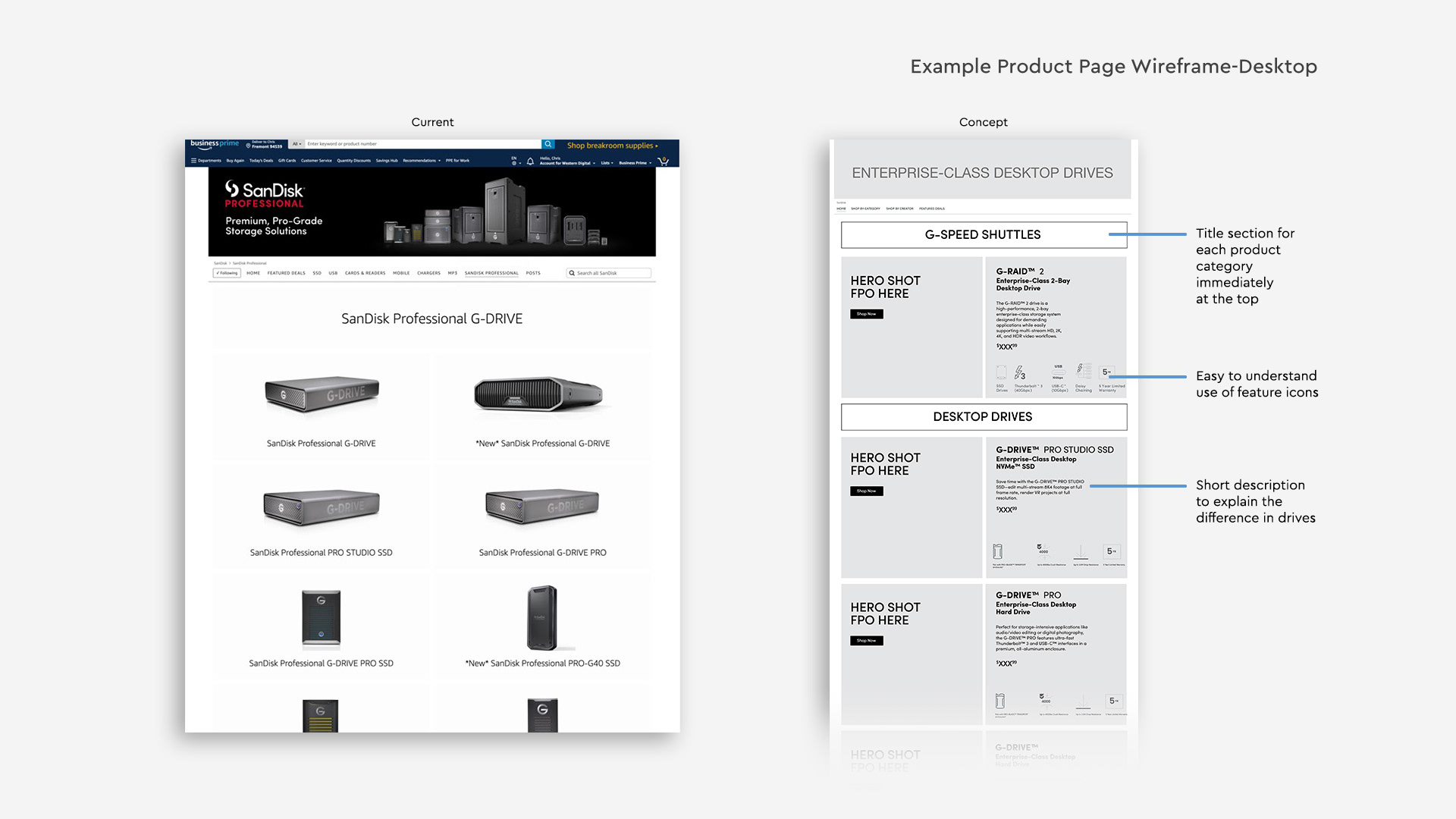Expand Account for Western Digital dropdown
1456x819 pixels.
pos(568,163)
